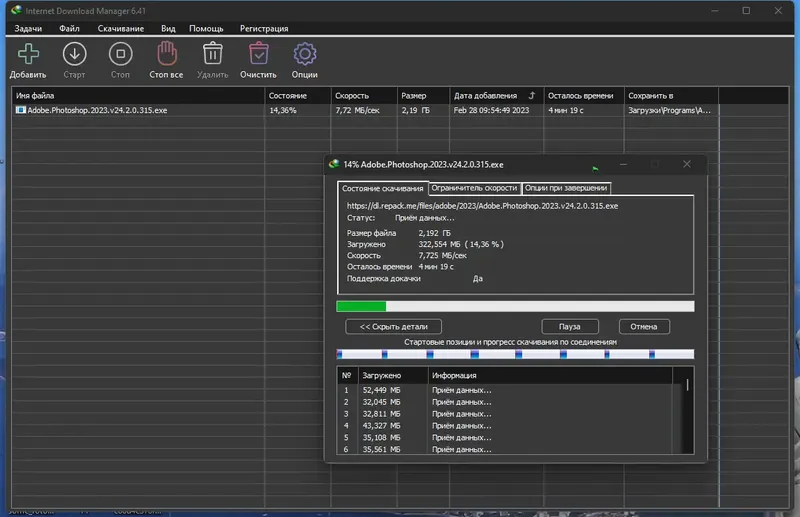Click the IDM icon in dialog title bar

[334, 164]
